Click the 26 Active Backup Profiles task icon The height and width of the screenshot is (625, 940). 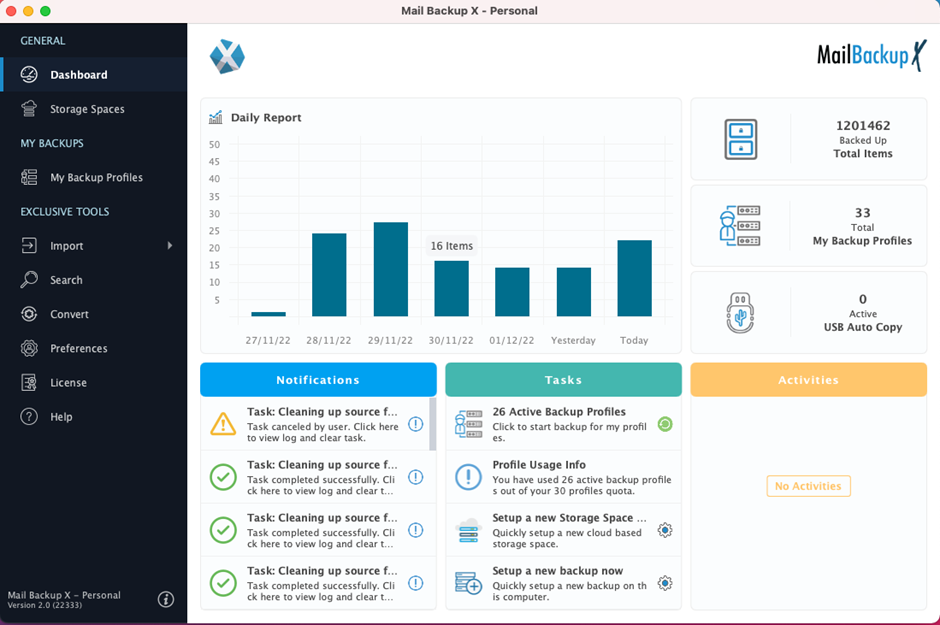(468, 424)
